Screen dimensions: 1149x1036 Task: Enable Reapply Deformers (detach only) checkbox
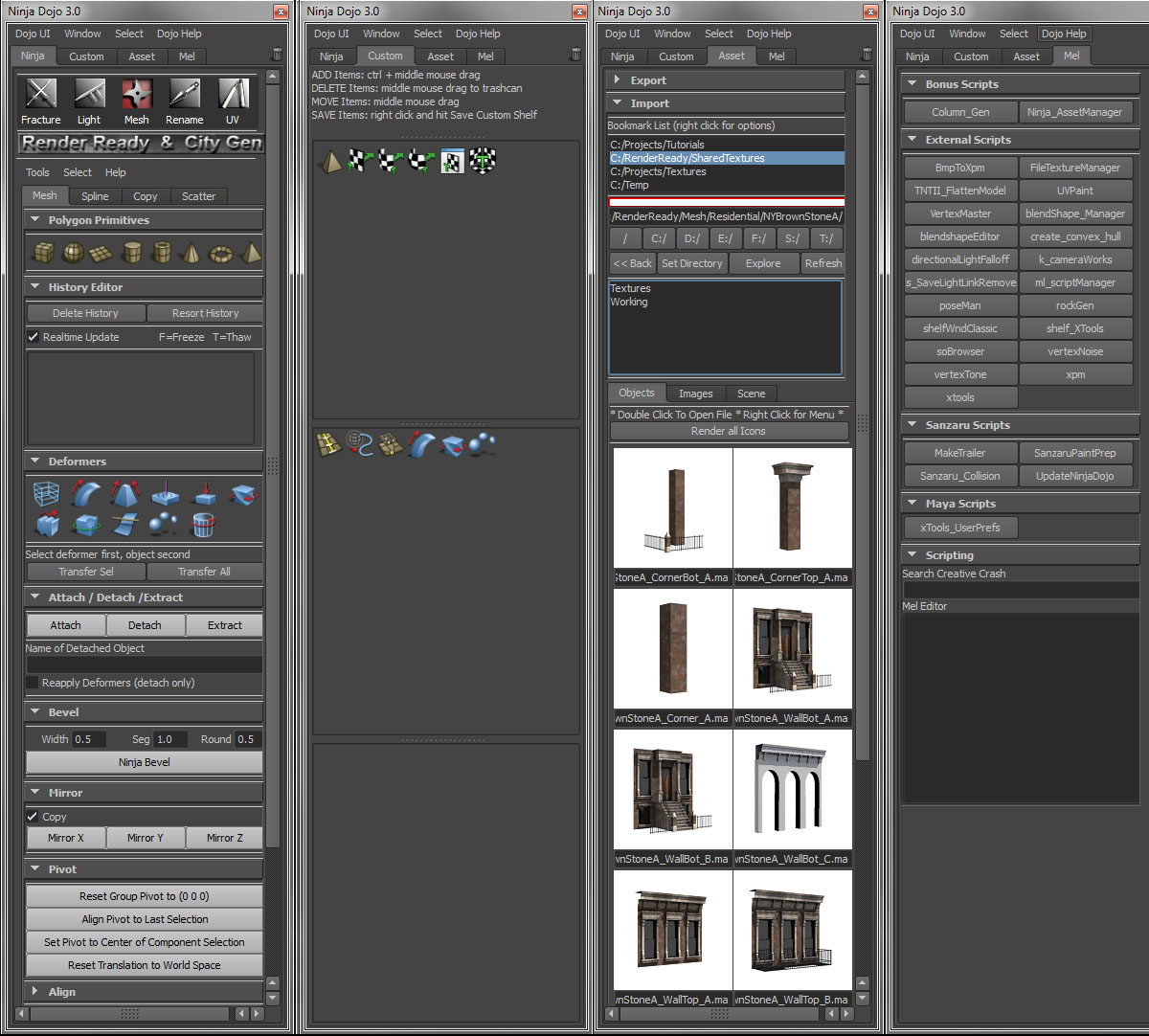point(34,683)
